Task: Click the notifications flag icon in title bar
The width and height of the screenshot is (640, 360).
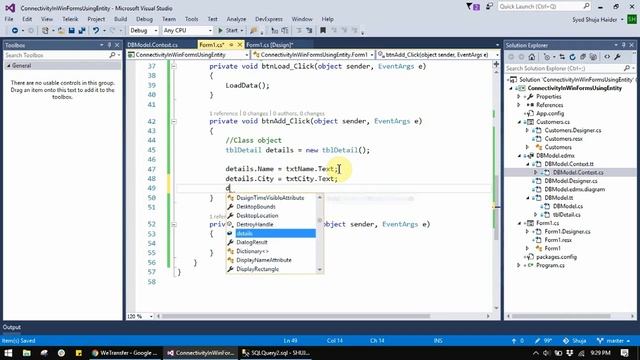Action: 473,7
